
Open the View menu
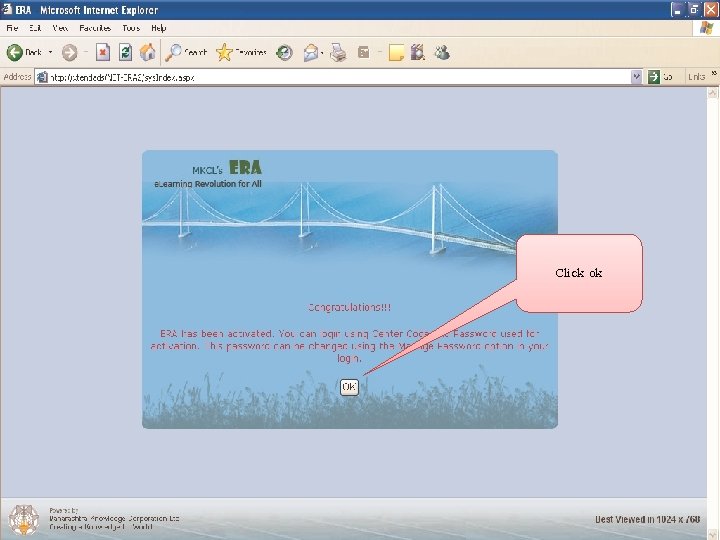[x=60, y=28]
